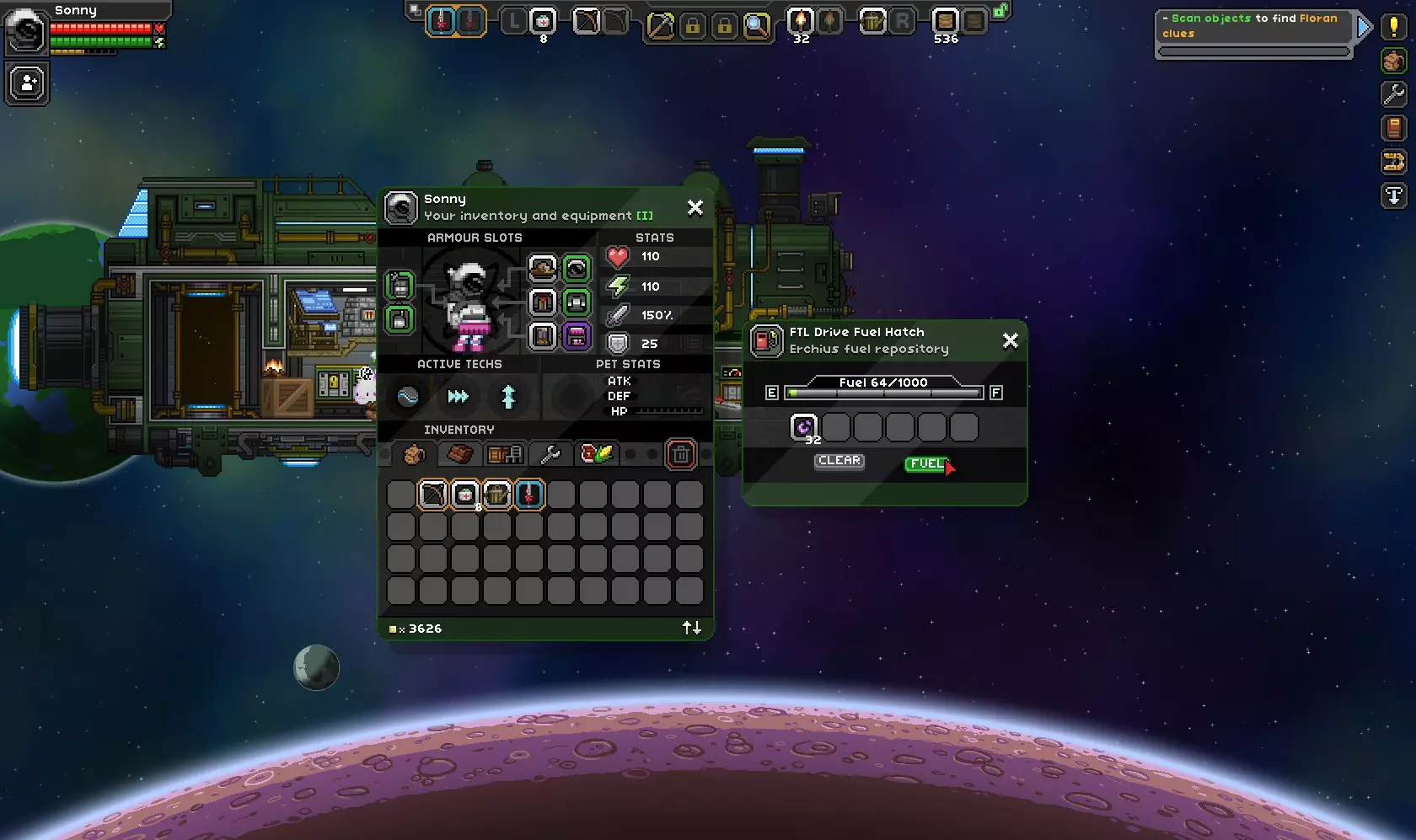The image size is (1416, 840).
Task: Click the wave head tech icon
Action: pos(408,397)
